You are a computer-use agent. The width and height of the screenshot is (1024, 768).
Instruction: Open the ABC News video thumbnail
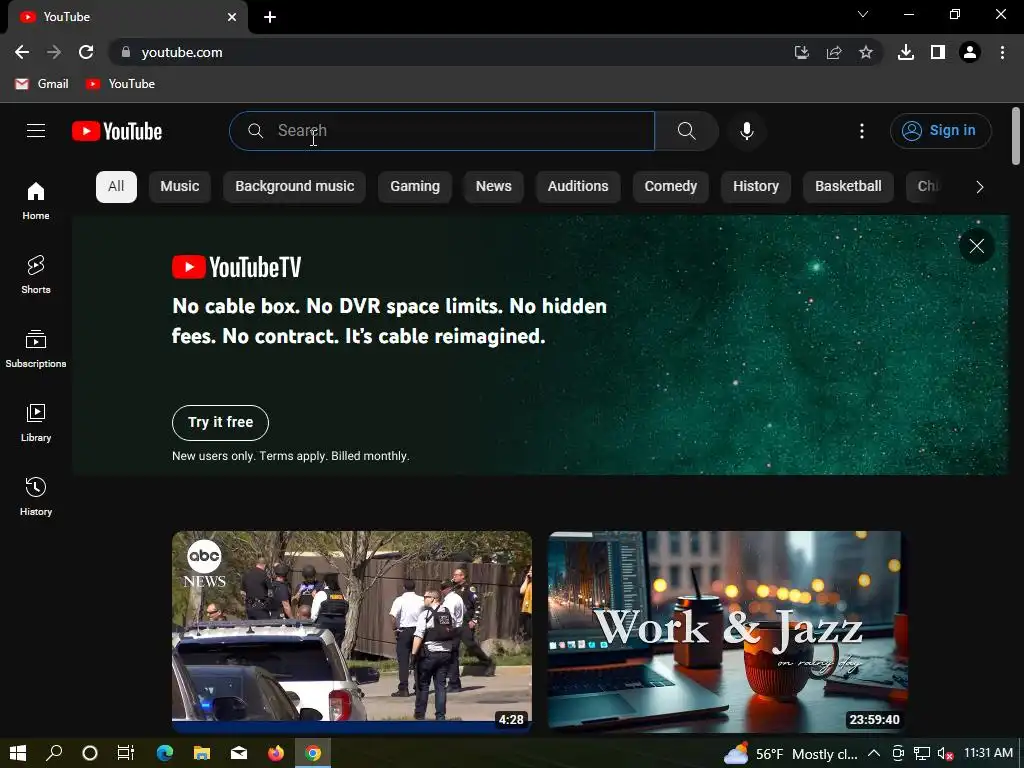pos(351,632)
